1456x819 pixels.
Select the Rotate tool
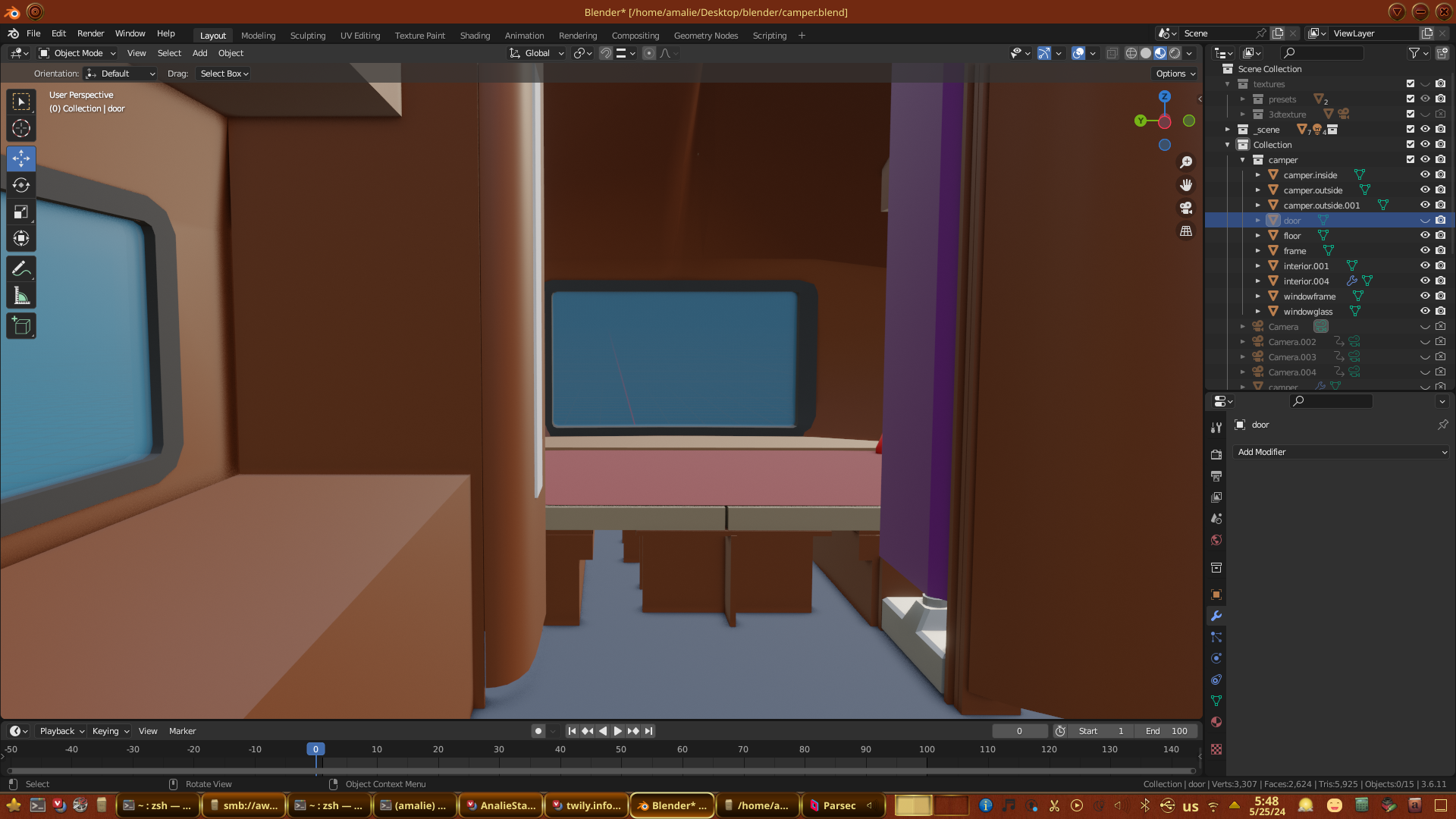click(x=21, y=185)
